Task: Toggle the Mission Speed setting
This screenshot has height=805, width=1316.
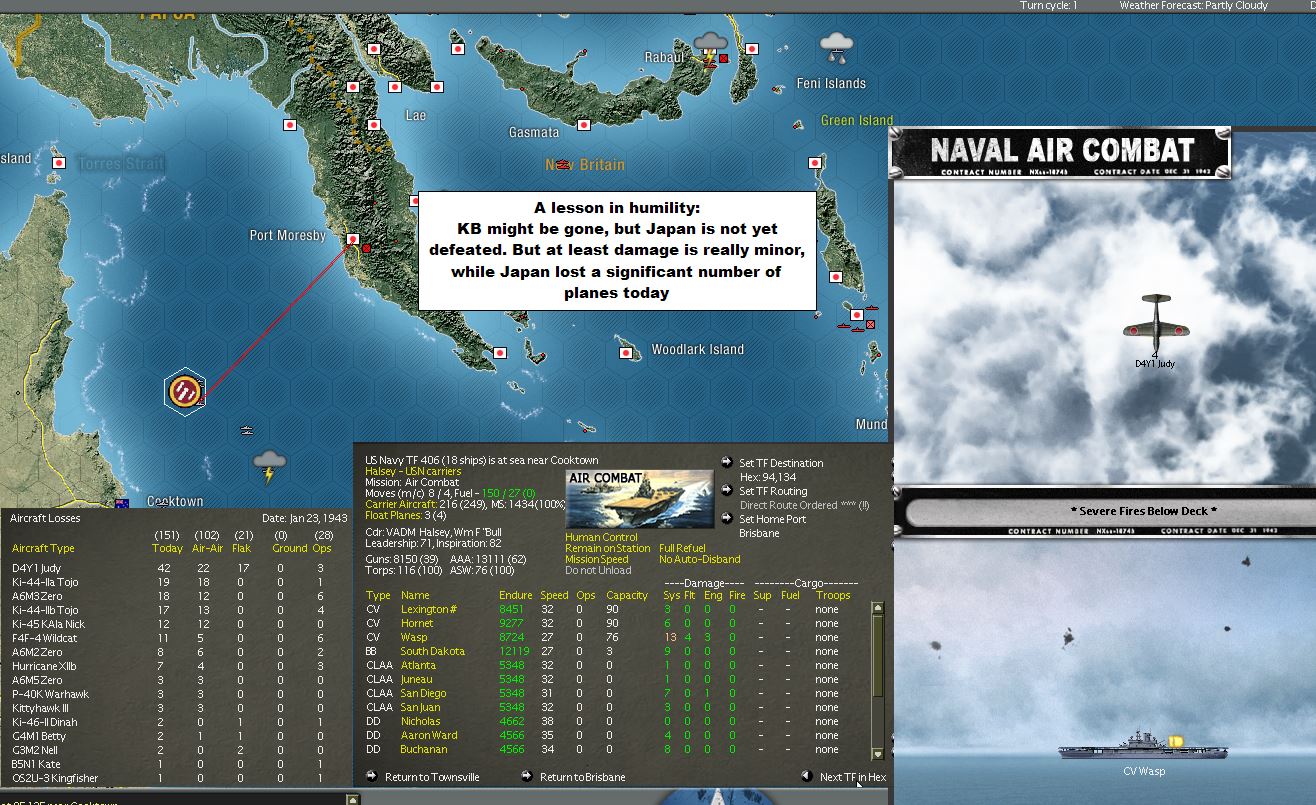Action: click(x=597, y=559)
